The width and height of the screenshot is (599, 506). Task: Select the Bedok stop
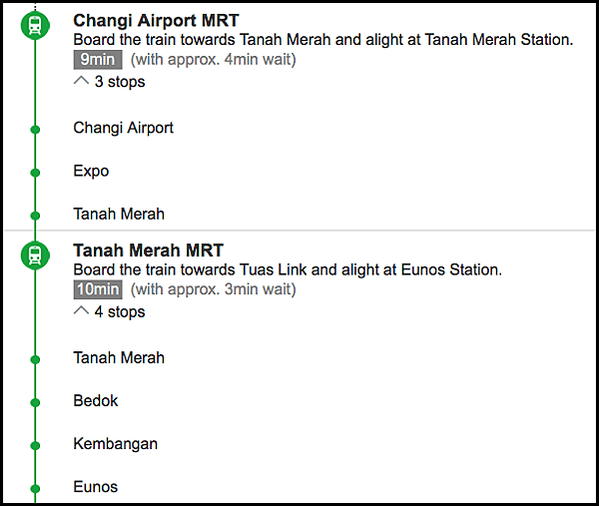point(96,401)
